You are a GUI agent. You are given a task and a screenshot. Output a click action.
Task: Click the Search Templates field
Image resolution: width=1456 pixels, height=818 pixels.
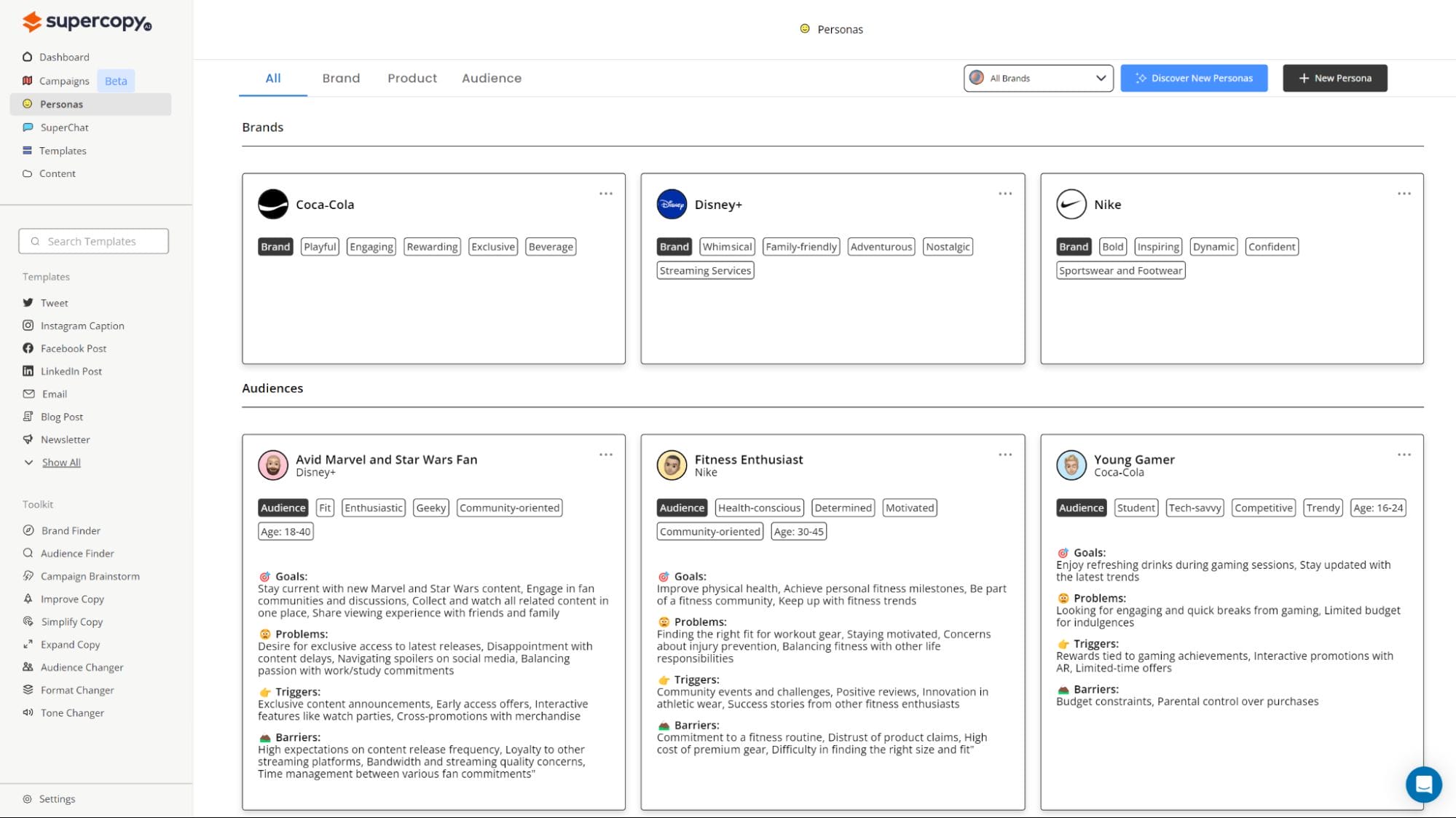pyautogui.click(x=93, y=241)
